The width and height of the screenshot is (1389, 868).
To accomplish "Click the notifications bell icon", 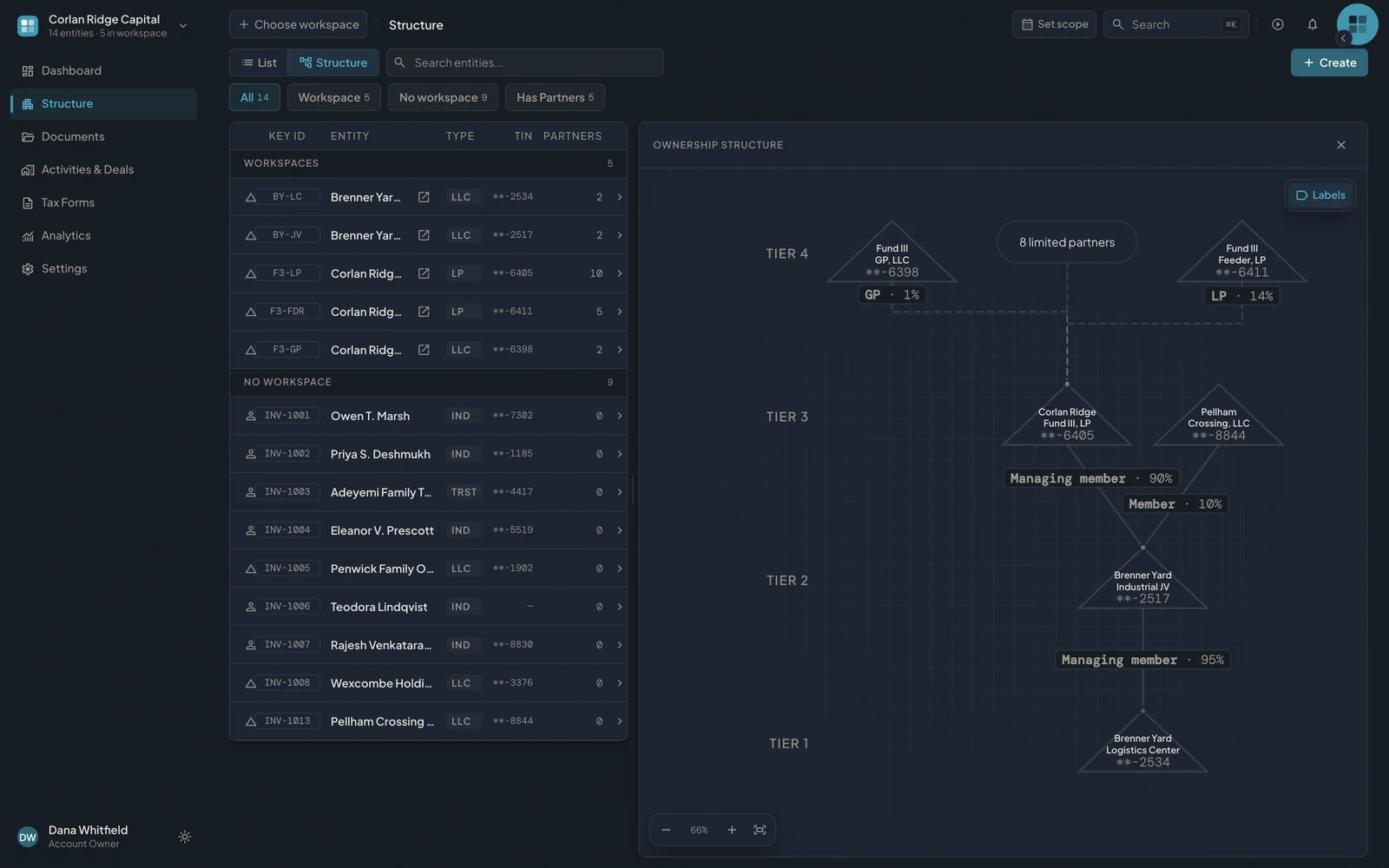I will click(x=1313, y=24).
